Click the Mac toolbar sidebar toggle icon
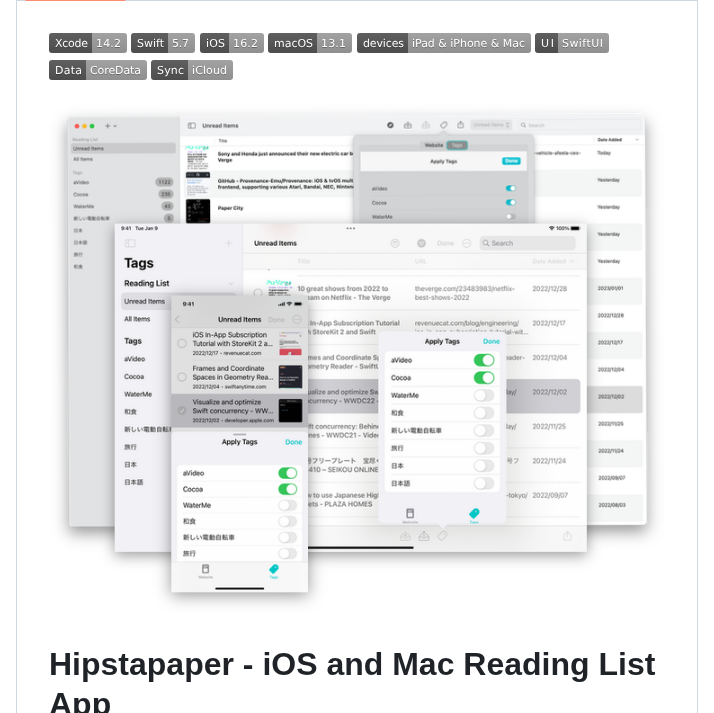 [x=191, y=125]
